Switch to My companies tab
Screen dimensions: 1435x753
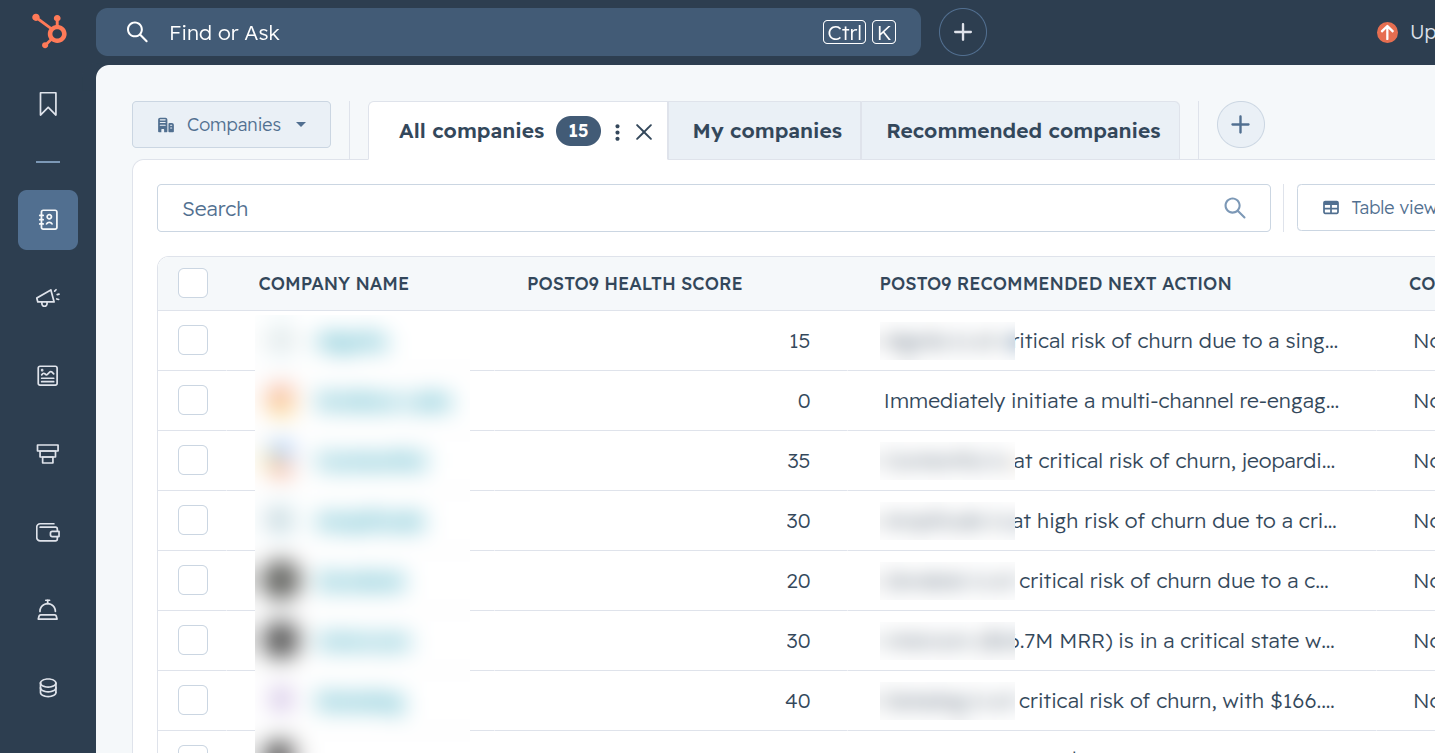coord(767,131)
